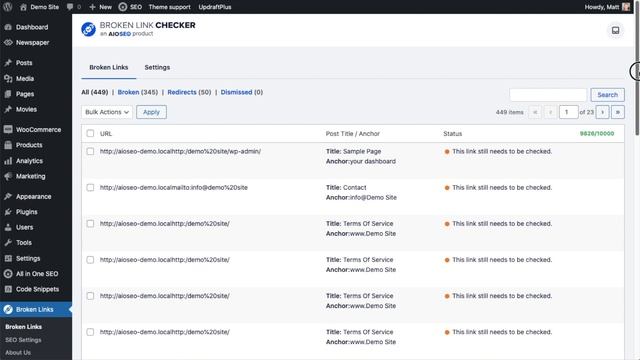This screenshot has height=360, width=640.
Task: Click the Broken Links sidebar icon
Action: coord(8,309)
